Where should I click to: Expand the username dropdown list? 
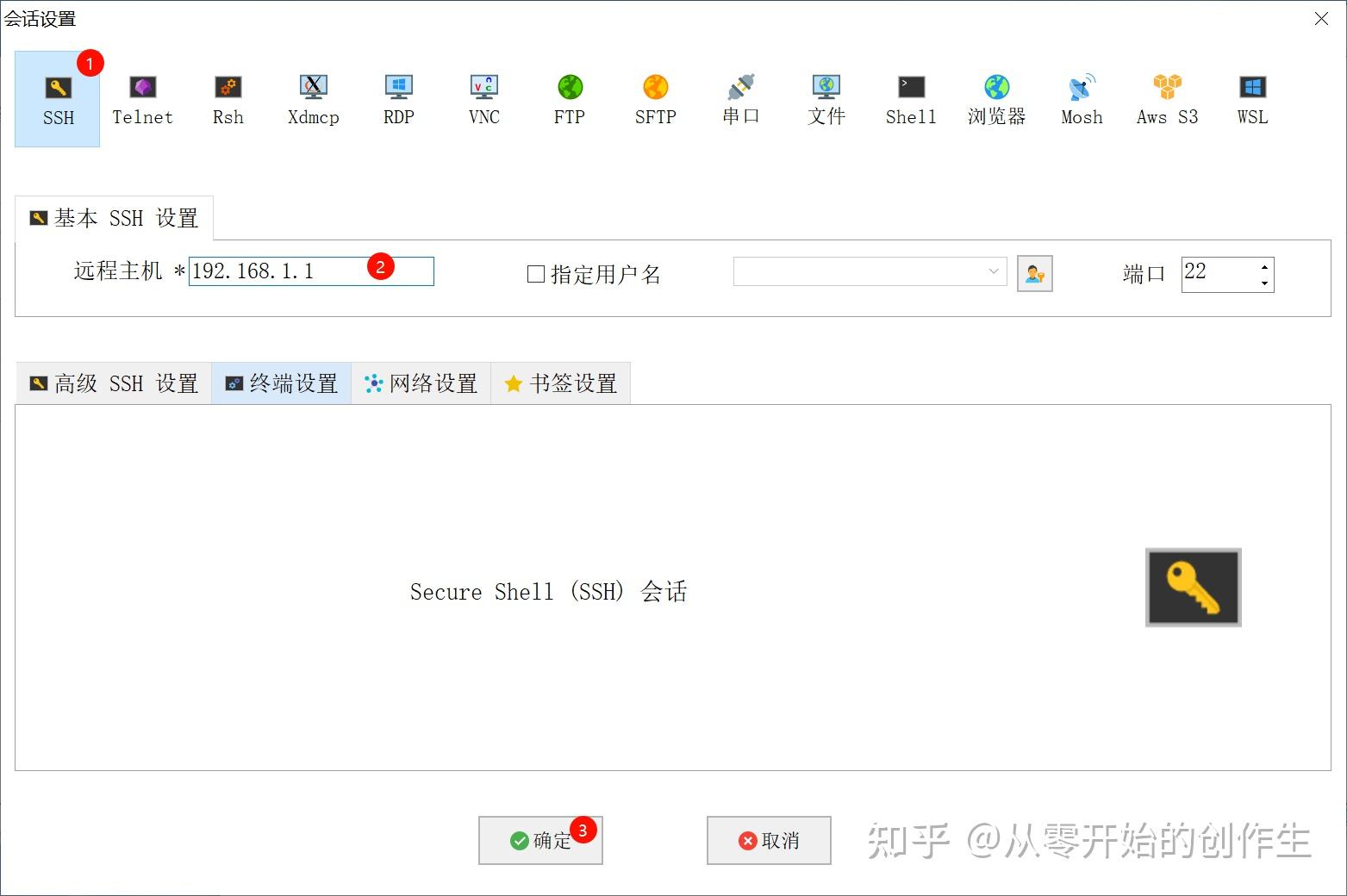point(993,272)
